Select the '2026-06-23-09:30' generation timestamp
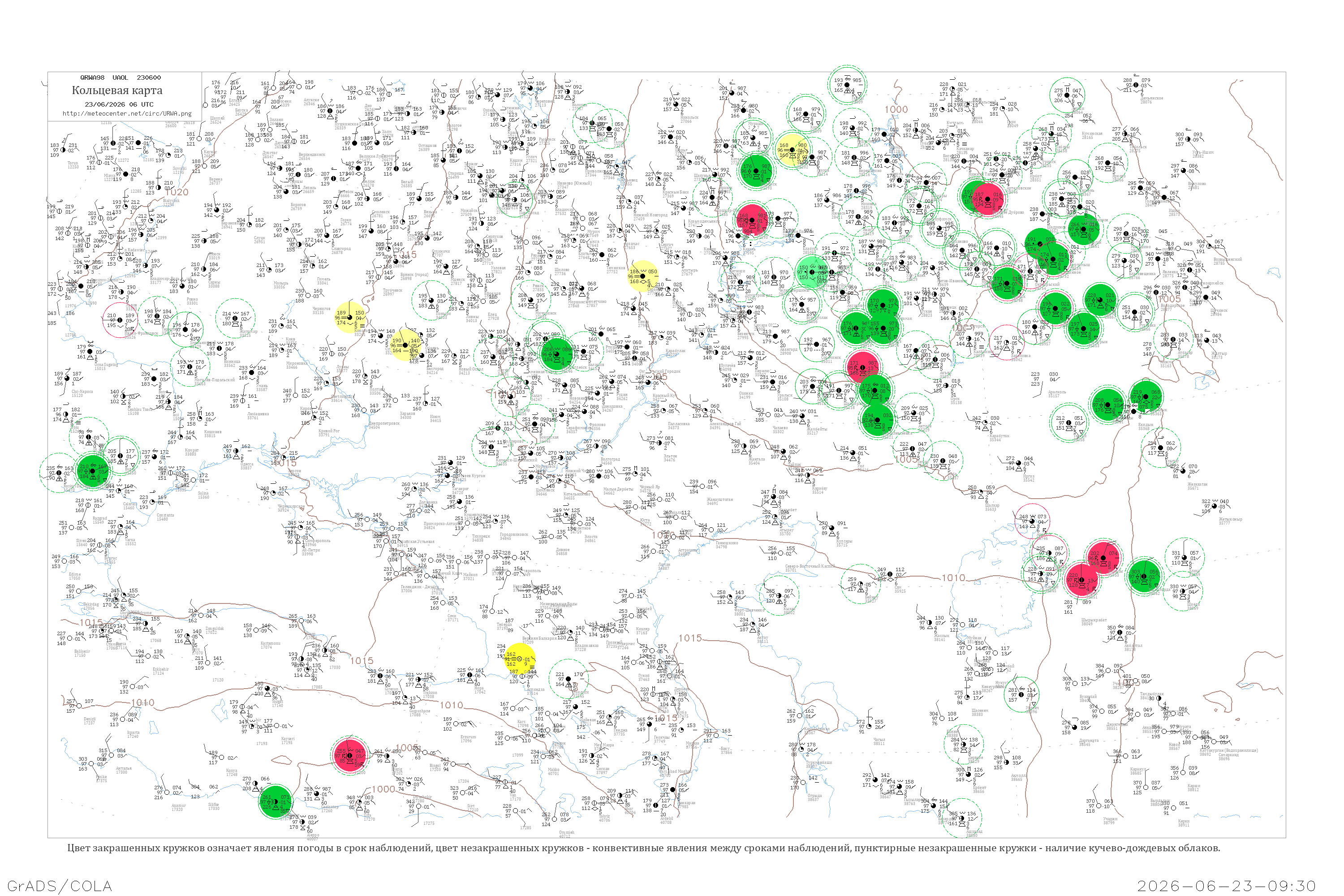The height and width of the screenshot is (896, 1344). coord(1227,886)
